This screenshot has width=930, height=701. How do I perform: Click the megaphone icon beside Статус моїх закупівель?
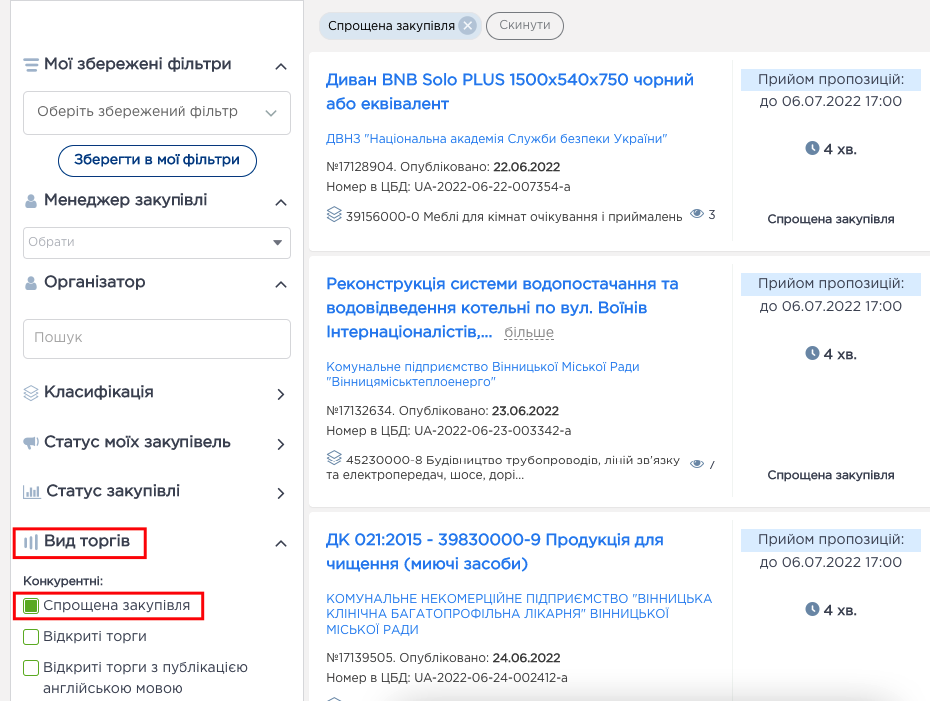click(x=31, y=443)
